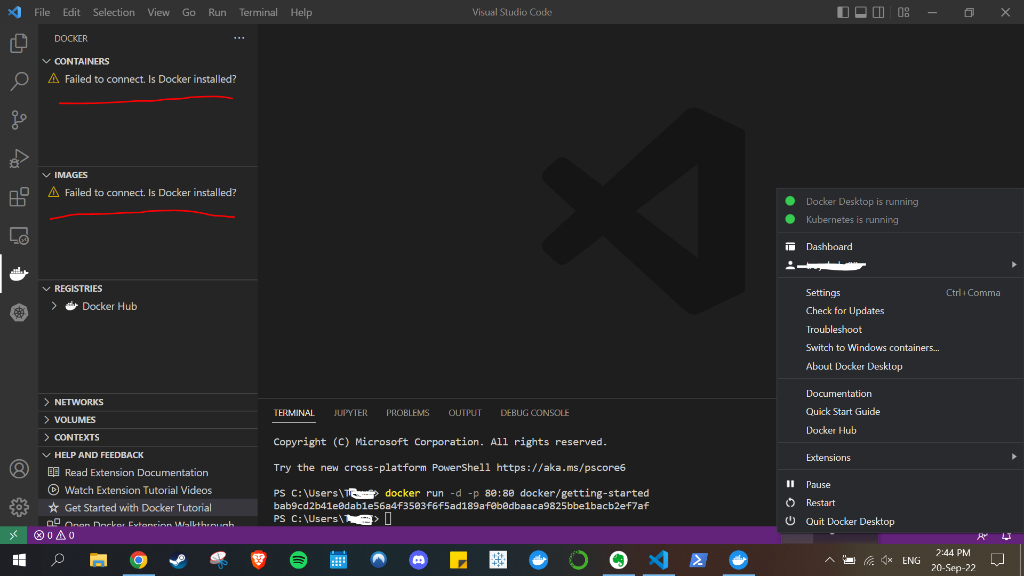This screenshot has height=576, width=1024.
Task: Open the Extensions view
Action: (x=19, y=197)
